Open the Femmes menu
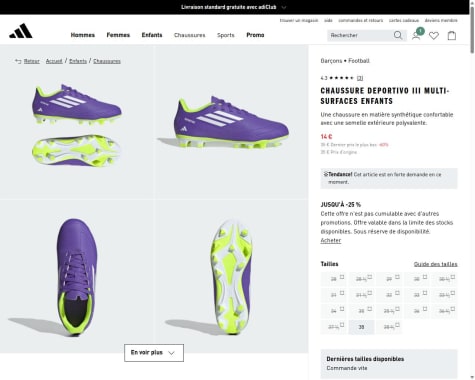Screen dimensions: 475x380 tap(118, 35)
